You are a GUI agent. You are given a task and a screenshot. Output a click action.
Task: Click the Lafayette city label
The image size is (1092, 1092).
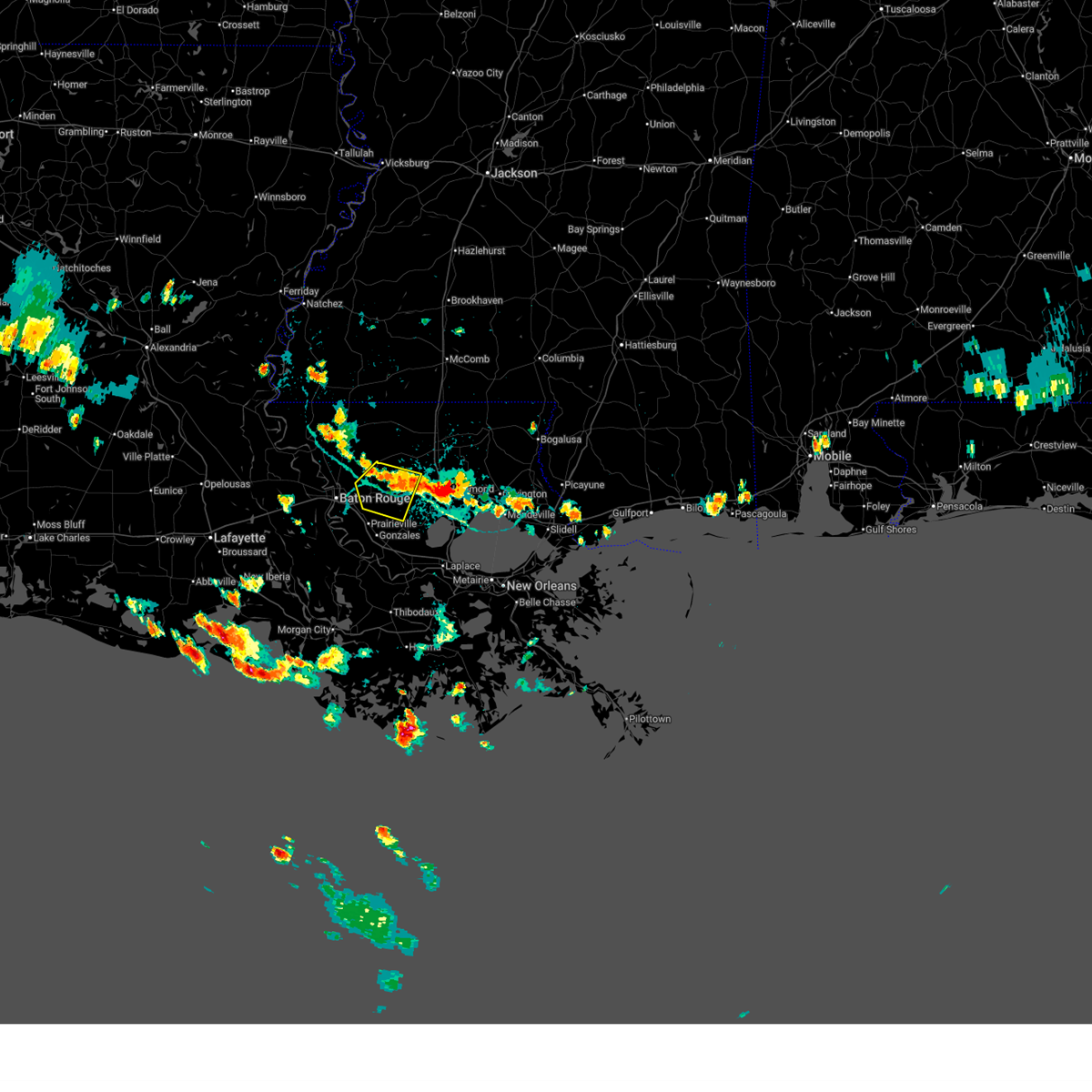pyautogui.click(x=239, y=538)
